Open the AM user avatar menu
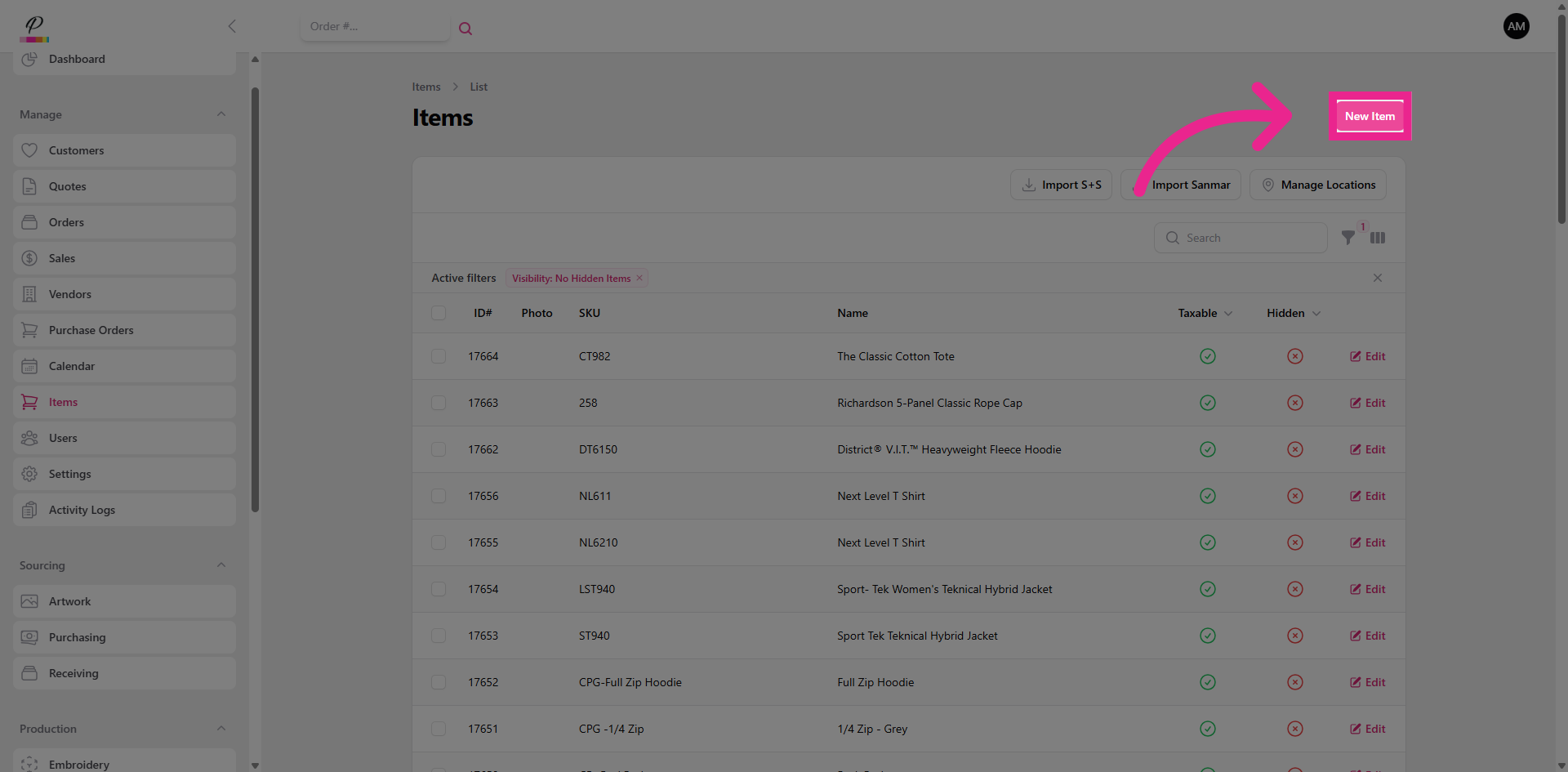This screenshot has width=1568, height=772. 1516,26
